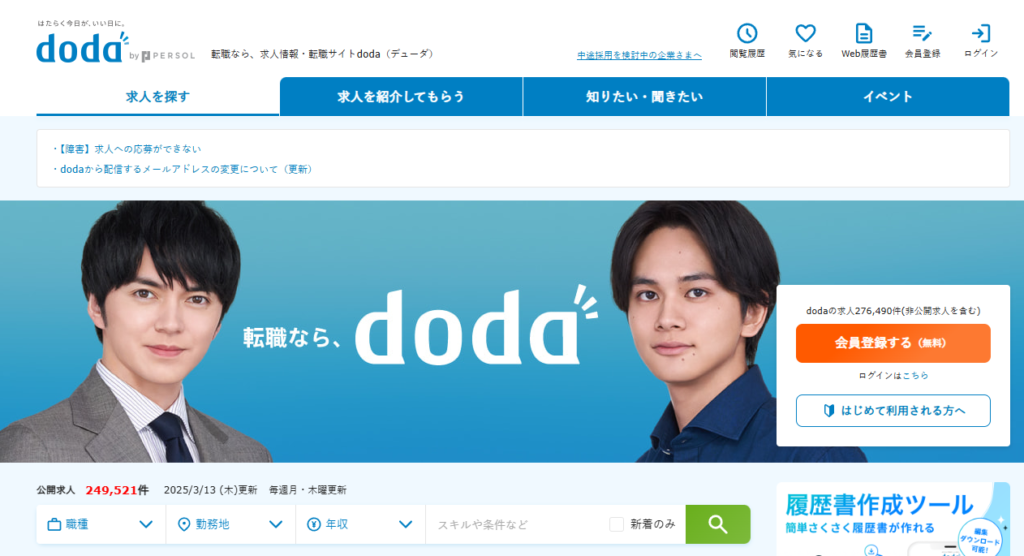
Task: Click the green magnifier search button
Action: tap(718, 524)
